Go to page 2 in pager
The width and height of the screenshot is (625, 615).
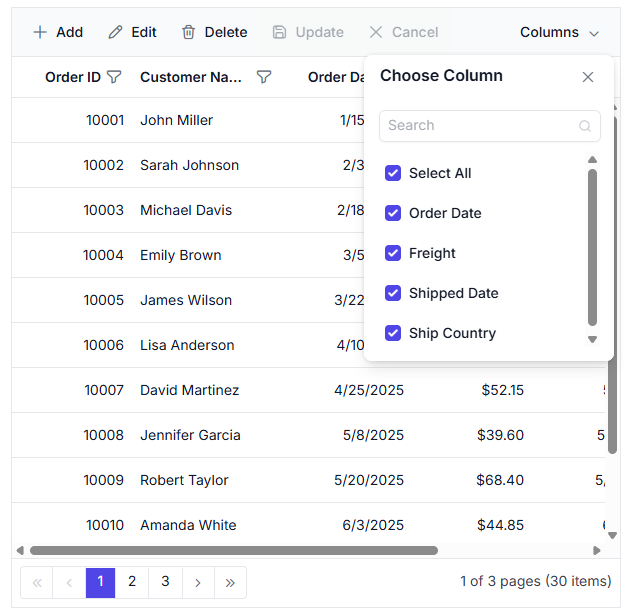132,583
